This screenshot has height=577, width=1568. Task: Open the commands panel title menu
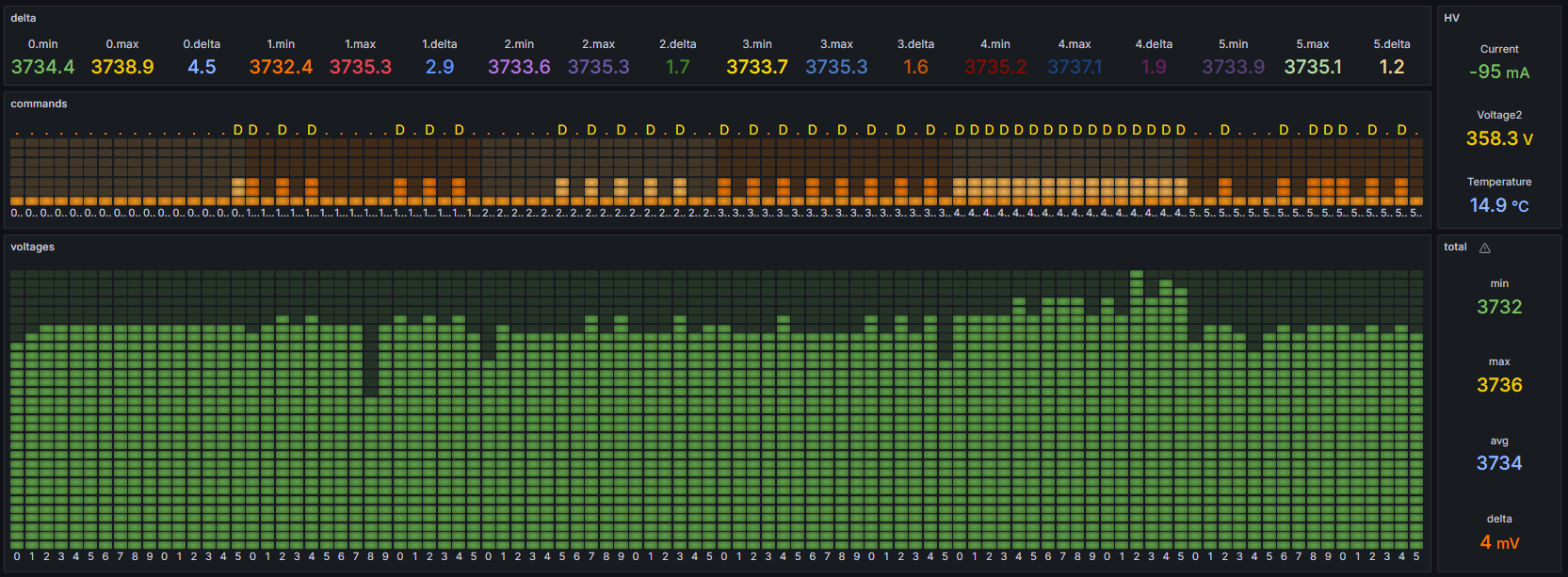pos(39,104)
